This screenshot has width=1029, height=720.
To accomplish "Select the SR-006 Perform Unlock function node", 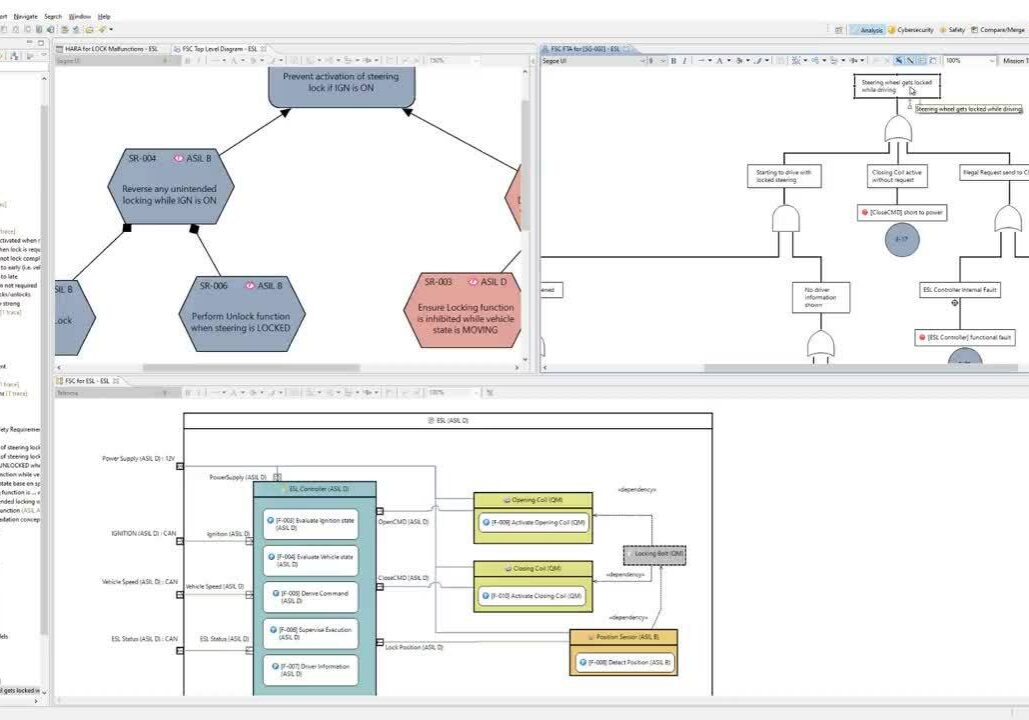I will [240, 314].
